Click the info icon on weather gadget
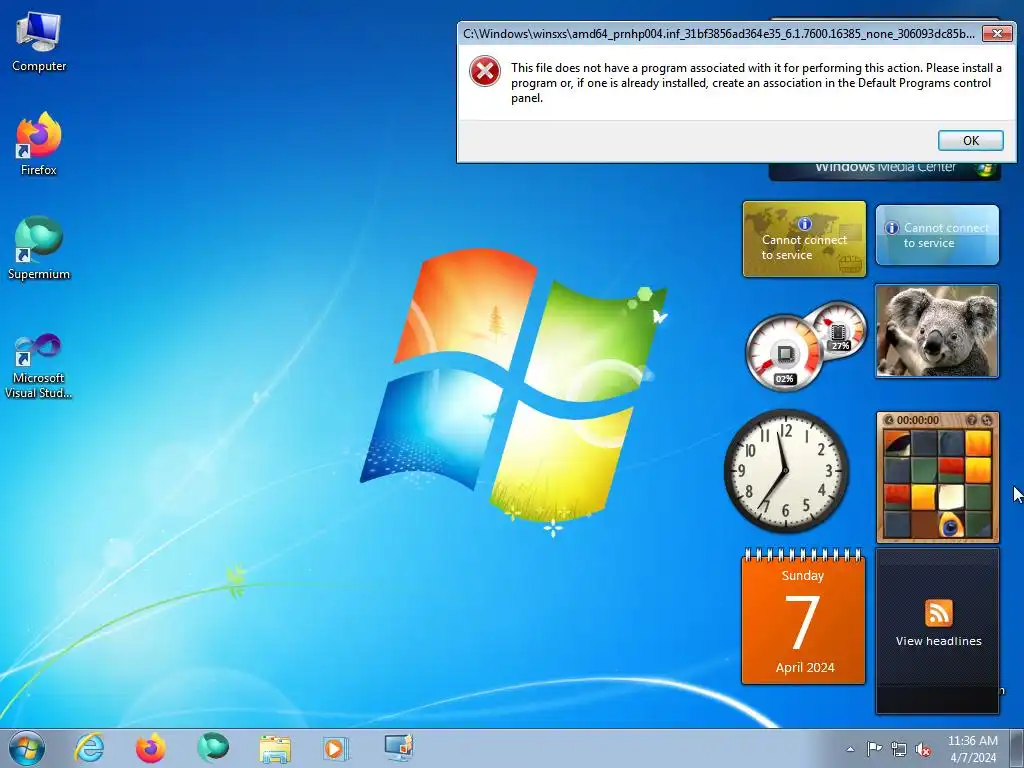The width and height of the screenshot is (1024, 768). 891,228
